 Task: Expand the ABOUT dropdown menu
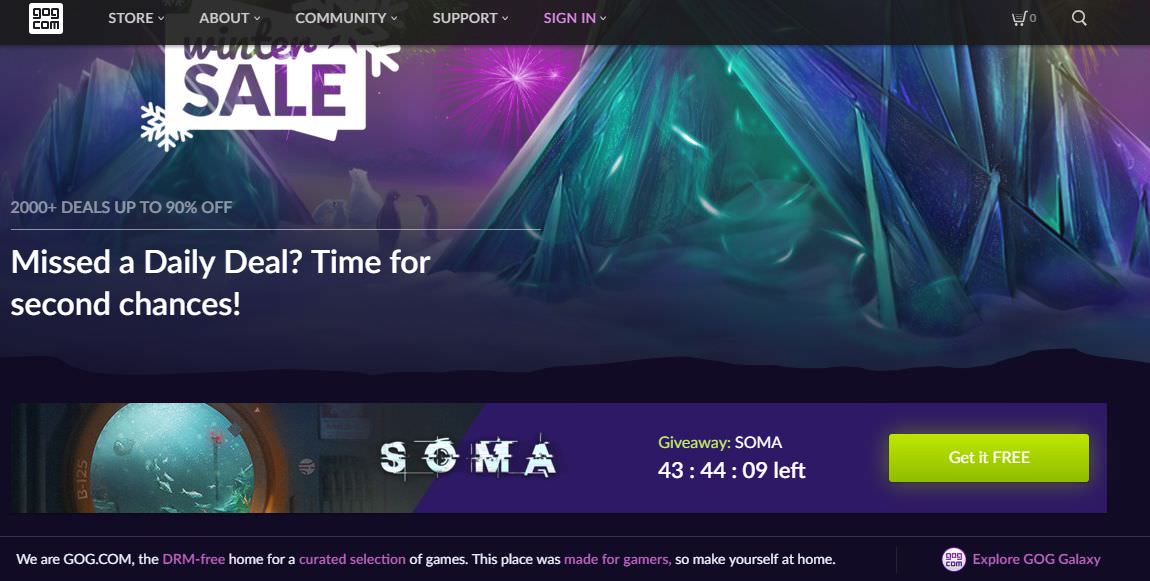click(230, 18)
